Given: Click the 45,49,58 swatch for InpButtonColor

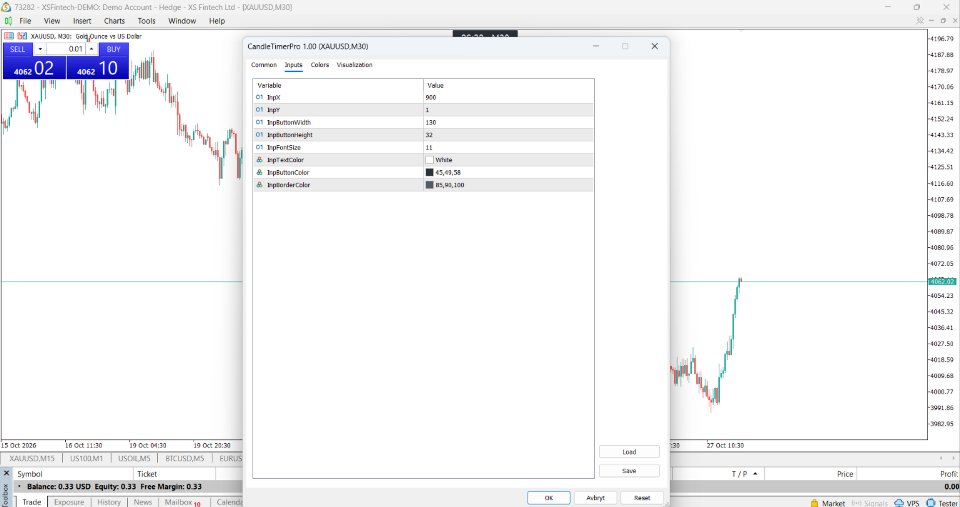Looking at the screenshot, I should point(429,173).
